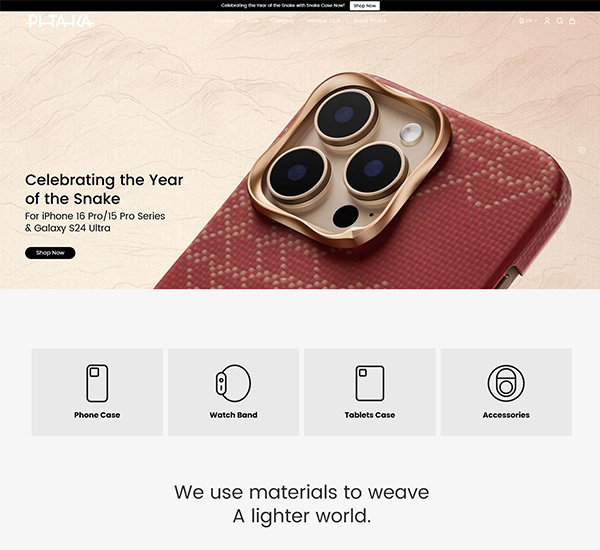This screenshot has width=600, height=550.
Task: Select the Phone Case category icon
Action: coord(97,383)
